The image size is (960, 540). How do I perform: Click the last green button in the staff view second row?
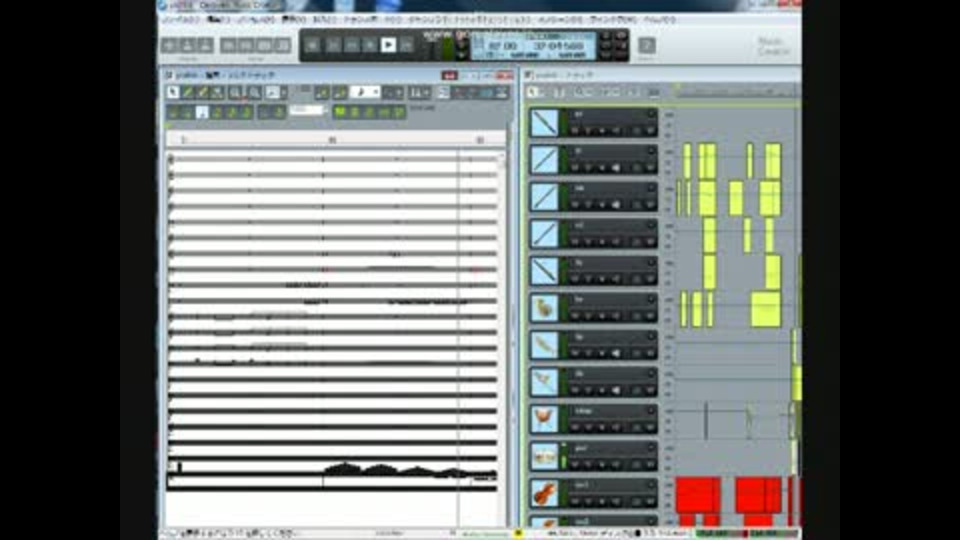399,112
